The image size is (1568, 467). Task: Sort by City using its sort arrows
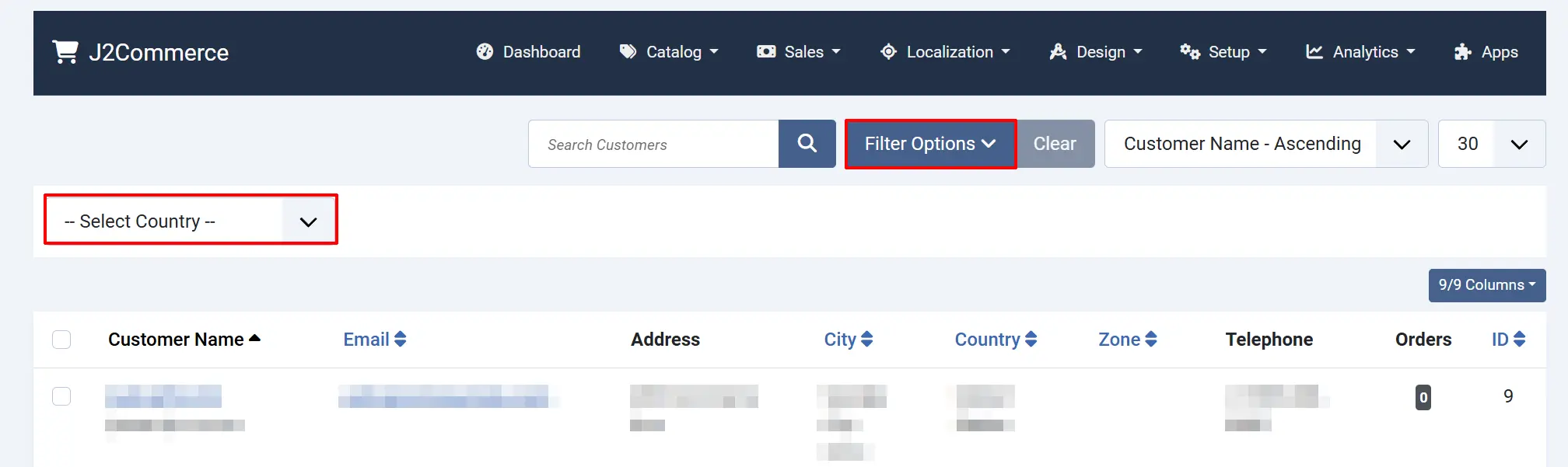(x=867, y=340)
